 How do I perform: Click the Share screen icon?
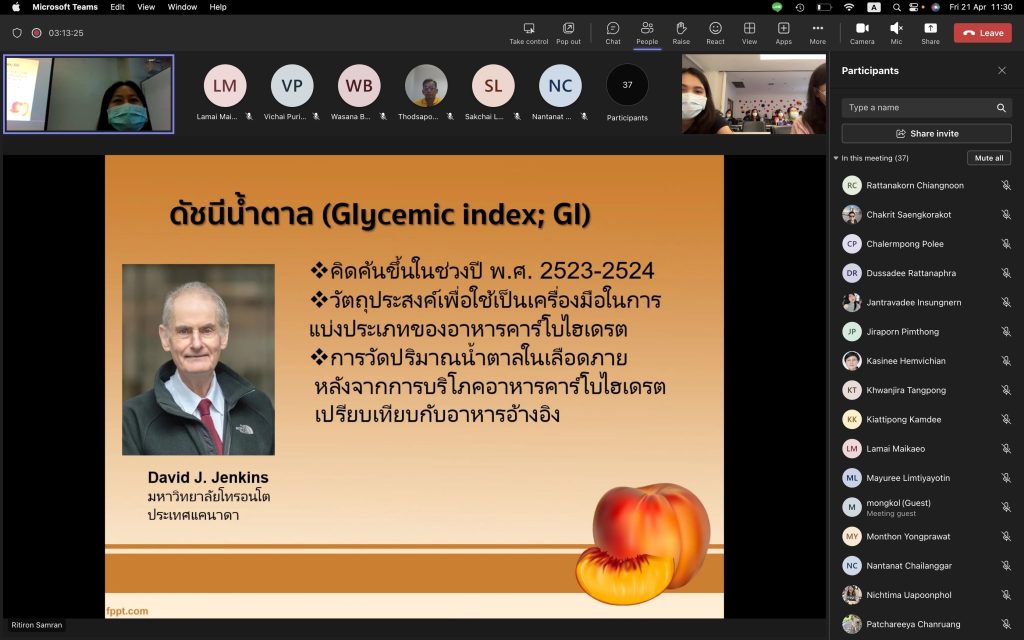930,28
